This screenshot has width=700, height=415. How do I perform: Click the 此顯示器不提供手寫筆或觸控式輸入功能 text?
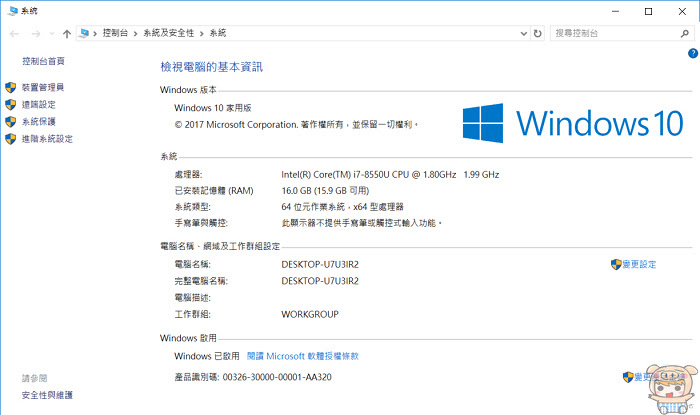tap(362, 223)
